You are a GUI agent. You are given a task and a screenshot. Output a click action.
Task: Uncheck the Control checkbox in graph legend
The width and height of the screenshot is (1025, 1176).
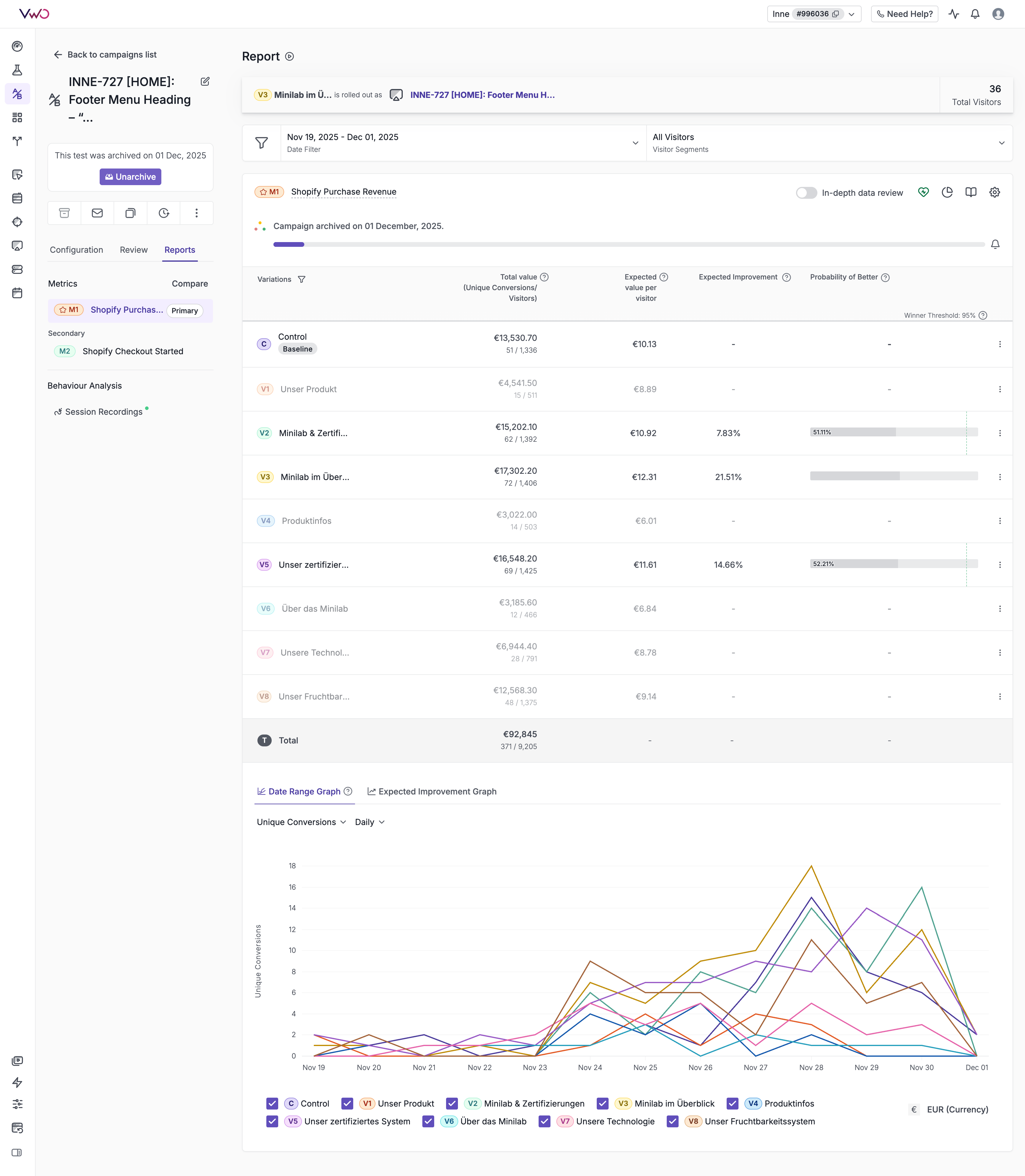(x=272, y=1103)
